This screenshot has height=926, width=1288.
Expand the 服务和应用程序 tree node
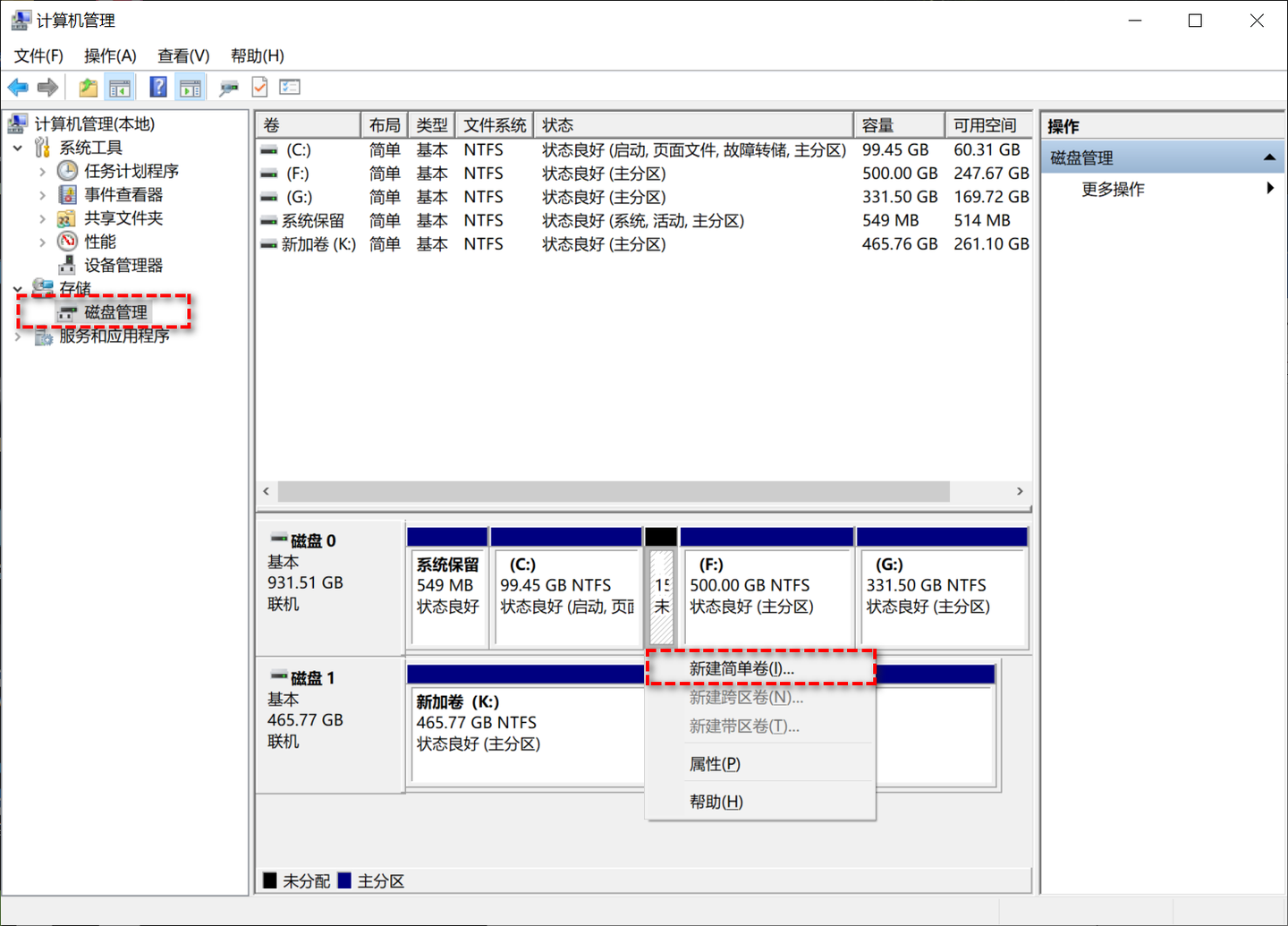[18, 336]
